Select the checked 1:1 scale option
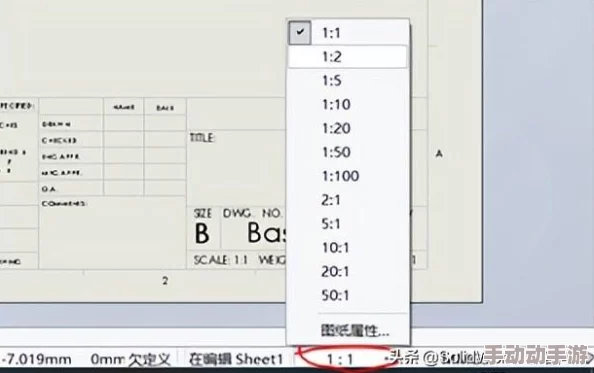 (348, 33)
